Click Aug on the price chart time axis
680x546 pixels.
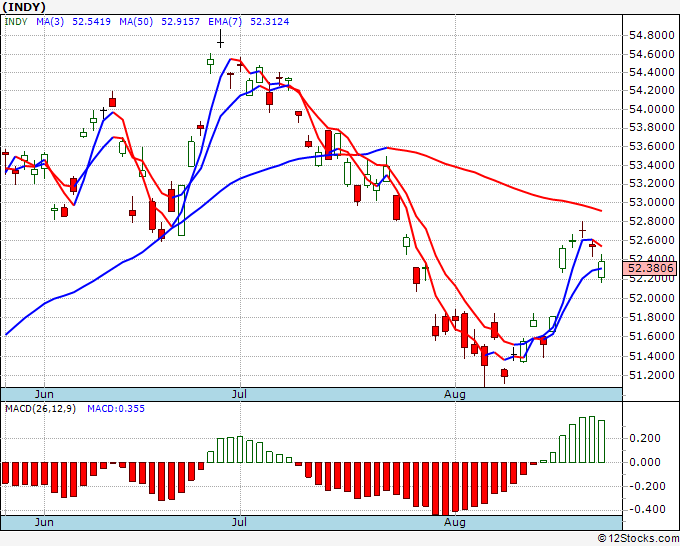[454, 394]
